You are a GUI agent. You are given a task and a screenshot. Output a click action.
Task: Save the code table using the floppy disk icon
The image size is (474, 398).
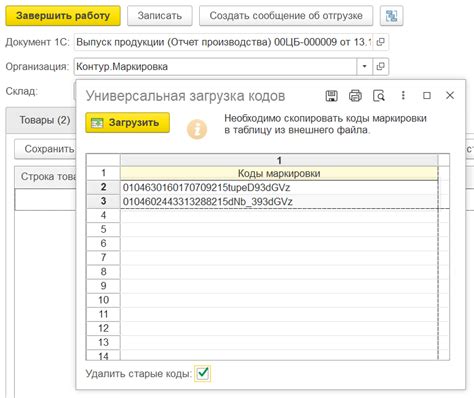tap(331, 96)
